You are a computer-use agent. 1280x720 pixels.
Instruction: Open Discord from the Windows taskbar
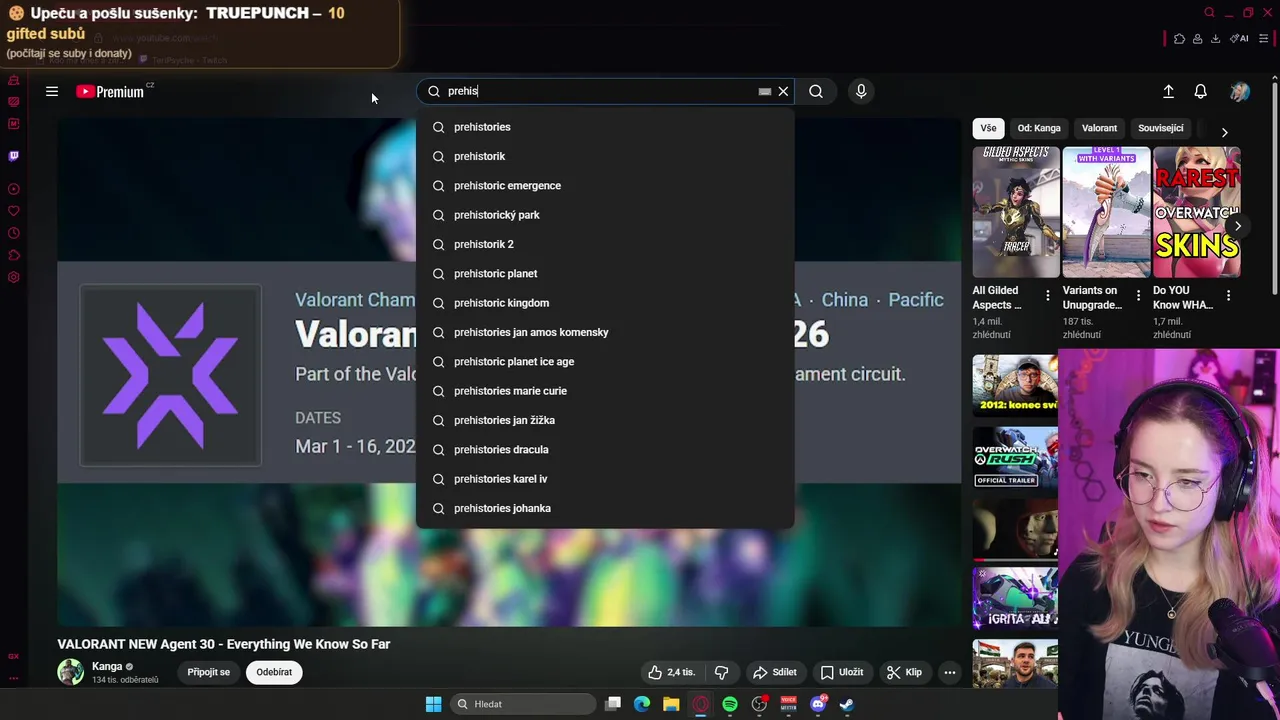click(818, 704)
